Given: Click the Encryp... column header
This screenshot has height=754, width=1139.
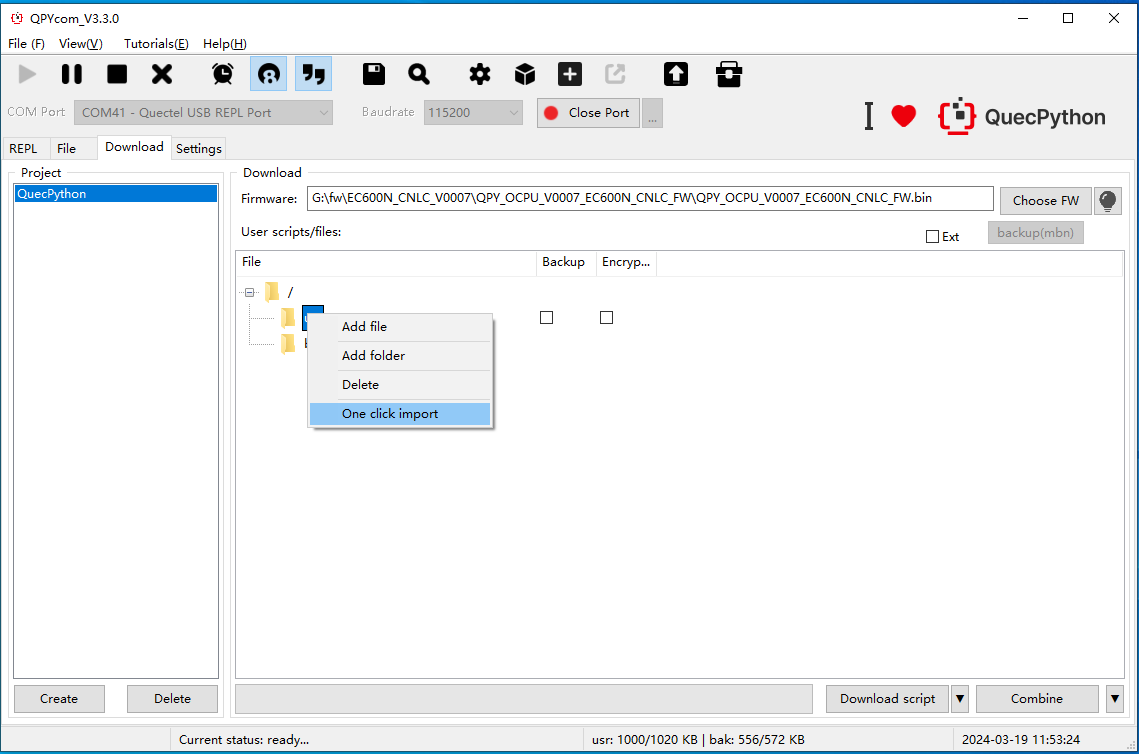Looking at the screenshot, I should [626, 262].
